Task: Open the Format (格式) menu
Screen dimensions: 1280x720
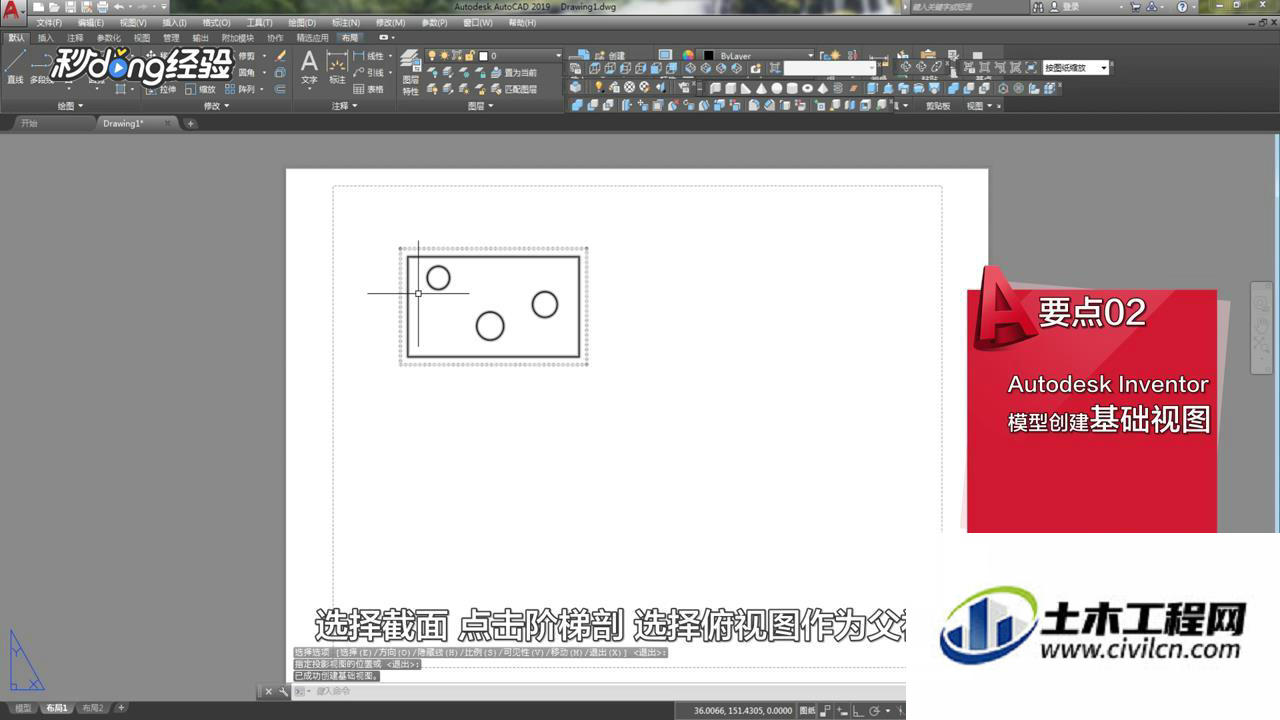Action: [x=215, y=22]
